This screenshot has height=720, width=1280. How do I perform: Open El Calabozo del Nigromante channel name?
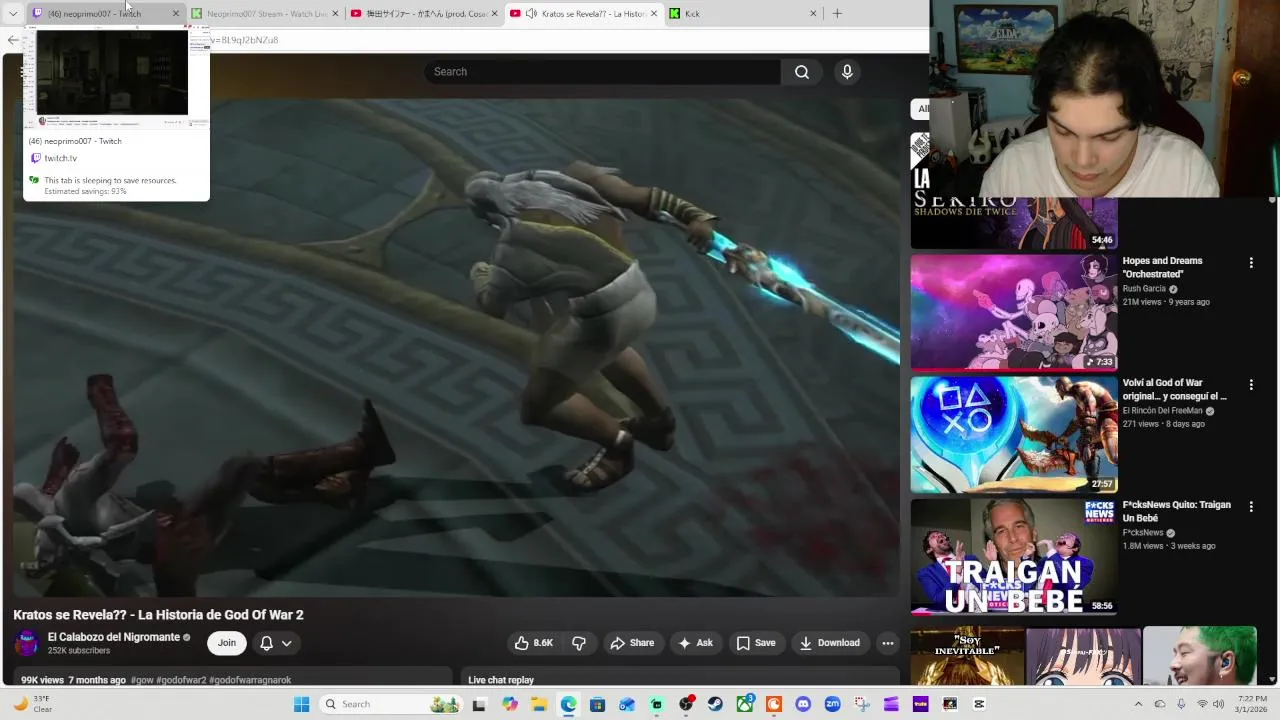[113, 637]
